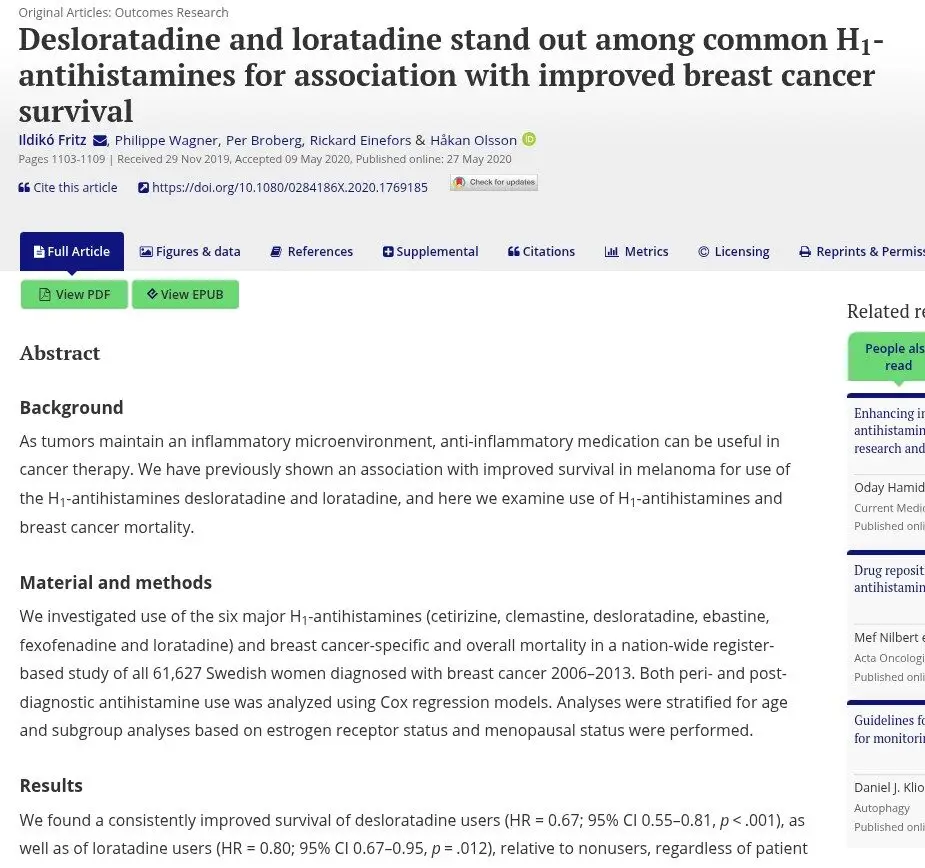
Task: Click the author name Mef Nilbert
Action: pyautogui.click(x=889, y=637)
